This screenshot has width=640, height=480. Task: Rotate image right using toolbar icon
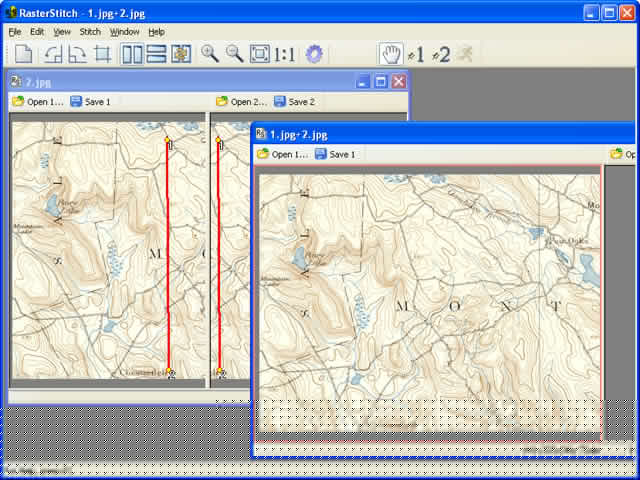pyautogui.click(x=77, y=54)
